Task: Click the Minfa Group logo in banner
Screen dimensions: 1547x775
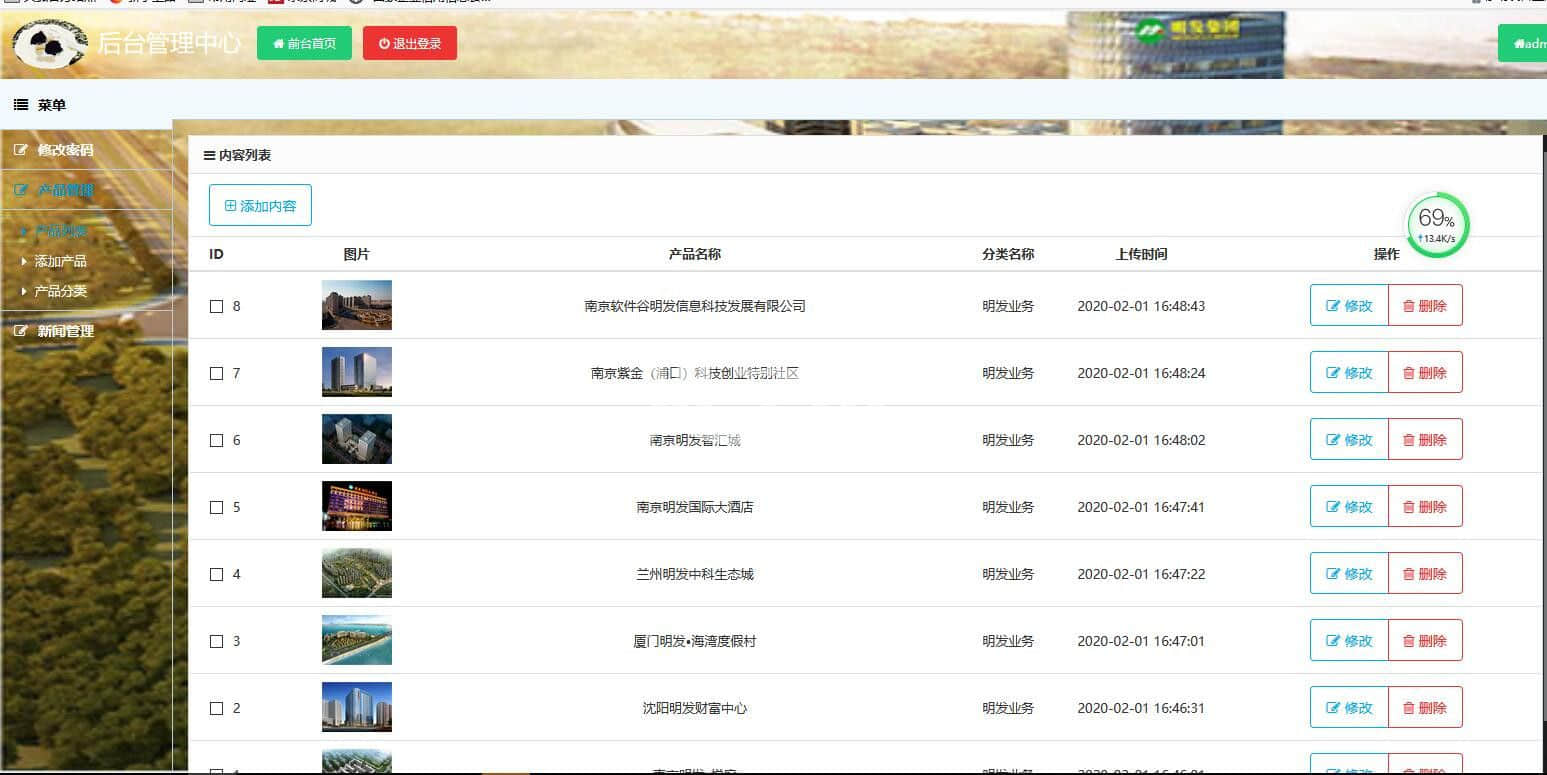Action: [1188, 29]
